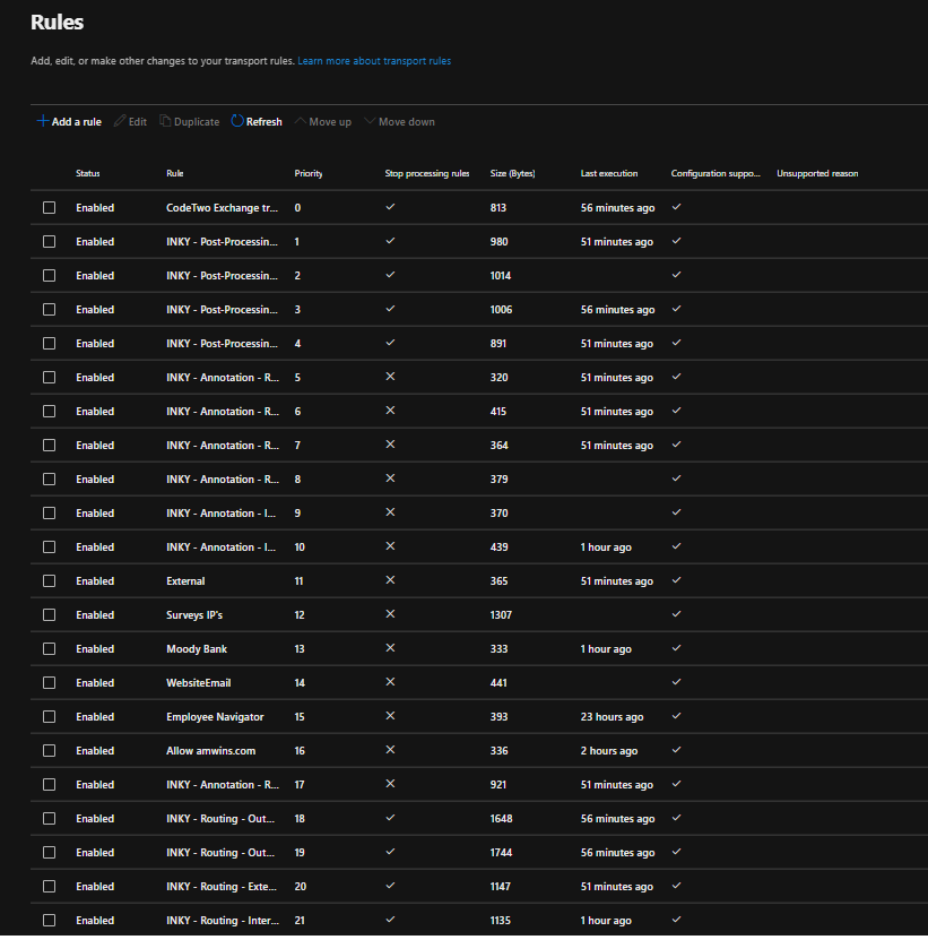Sort by the Rule column header

coord(175,174)
